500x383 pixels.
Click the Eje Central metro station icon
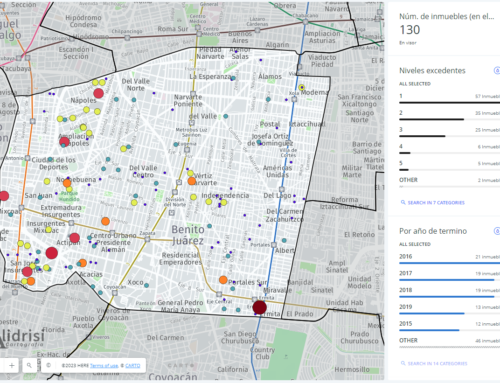(219, 294)
